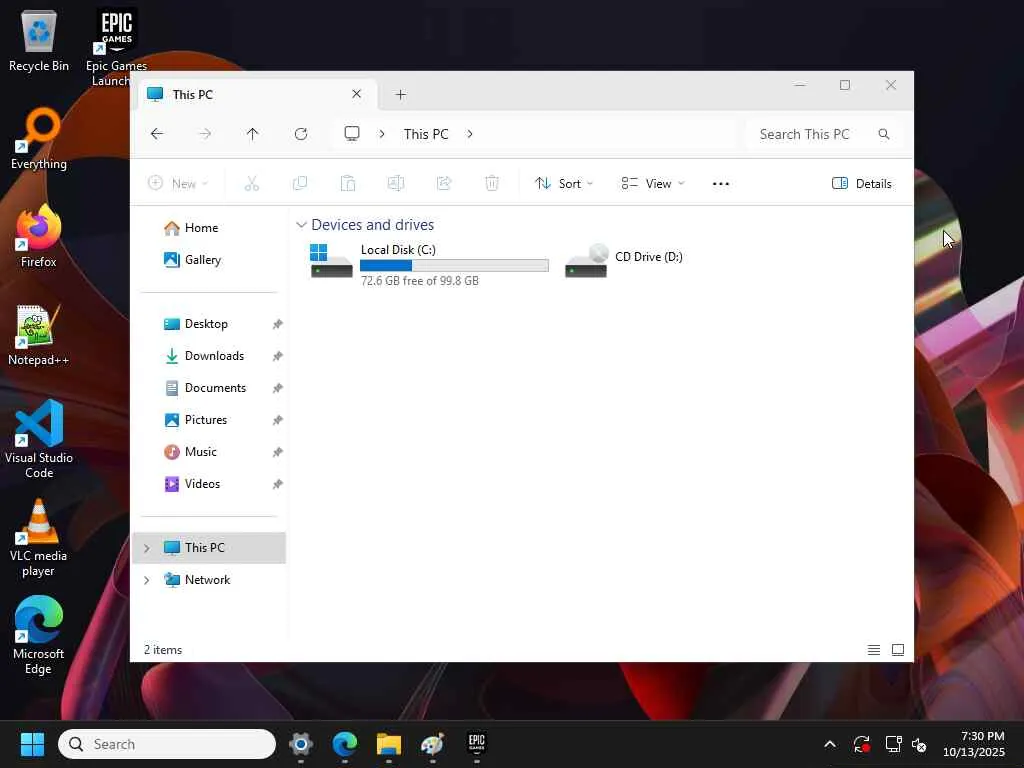Screen dimensions: 1024x768
Task: Add a new File Explorer tab
Action: pyautogui.click(x=400, y=95)
